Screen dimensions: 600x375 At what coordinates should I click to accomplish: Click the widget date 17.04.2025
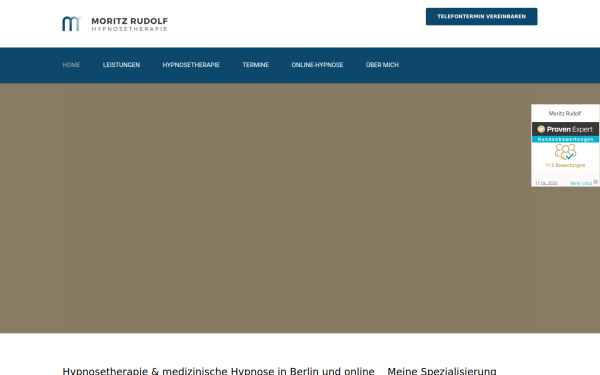click(x=546, y=183)
